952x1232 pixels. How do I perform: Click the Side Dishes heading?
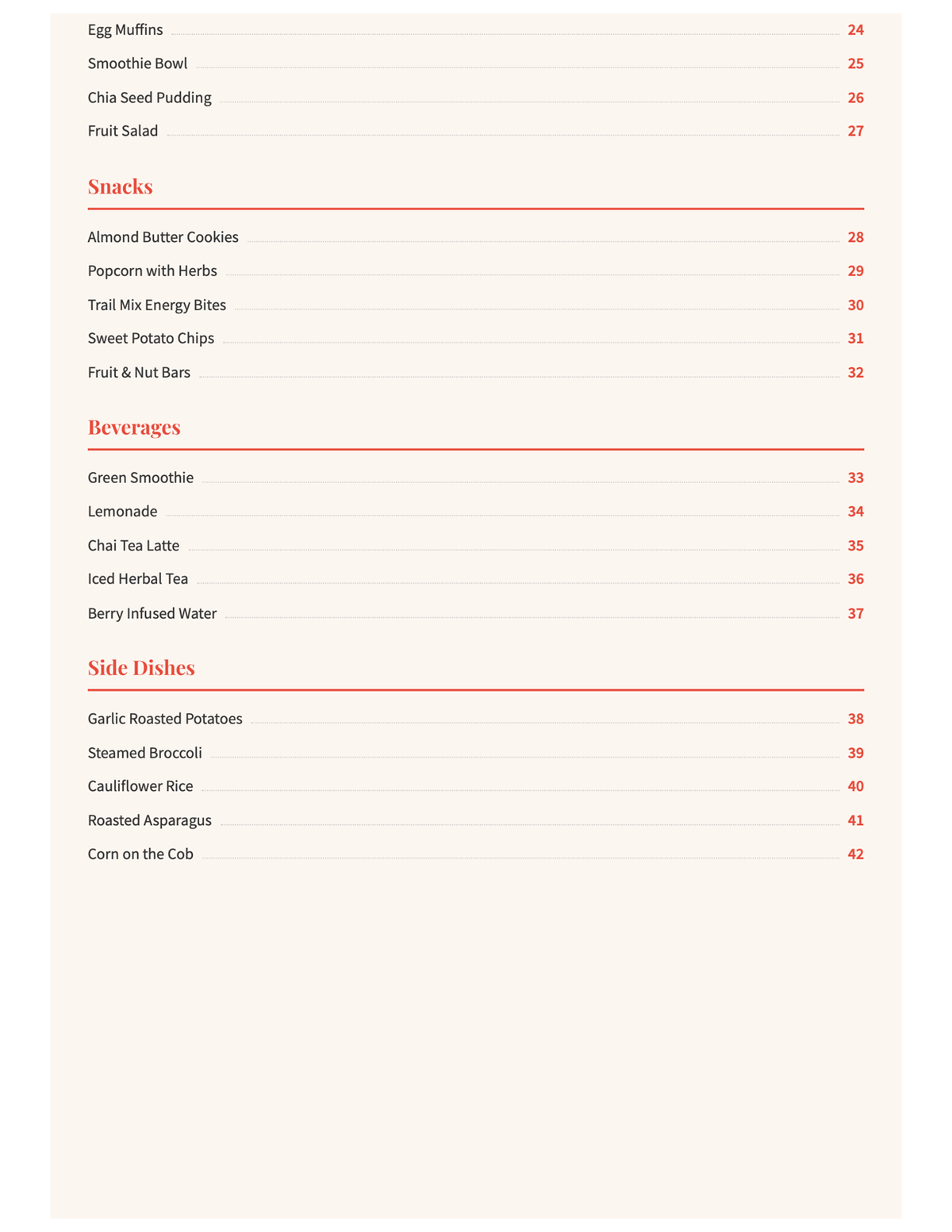(x=141, y=667)
